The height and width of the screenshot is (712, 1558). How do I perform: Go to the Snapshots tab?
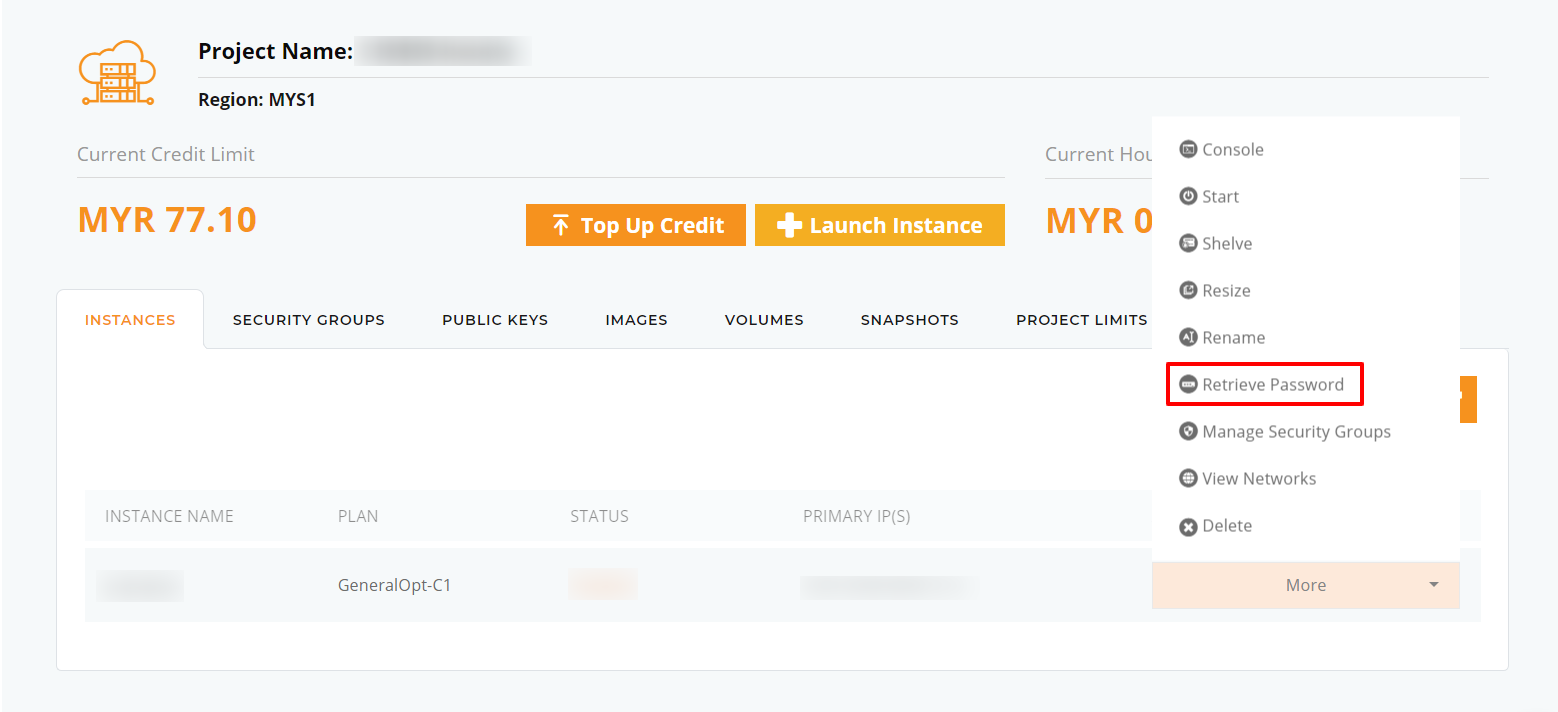click(x=910, y=320)
